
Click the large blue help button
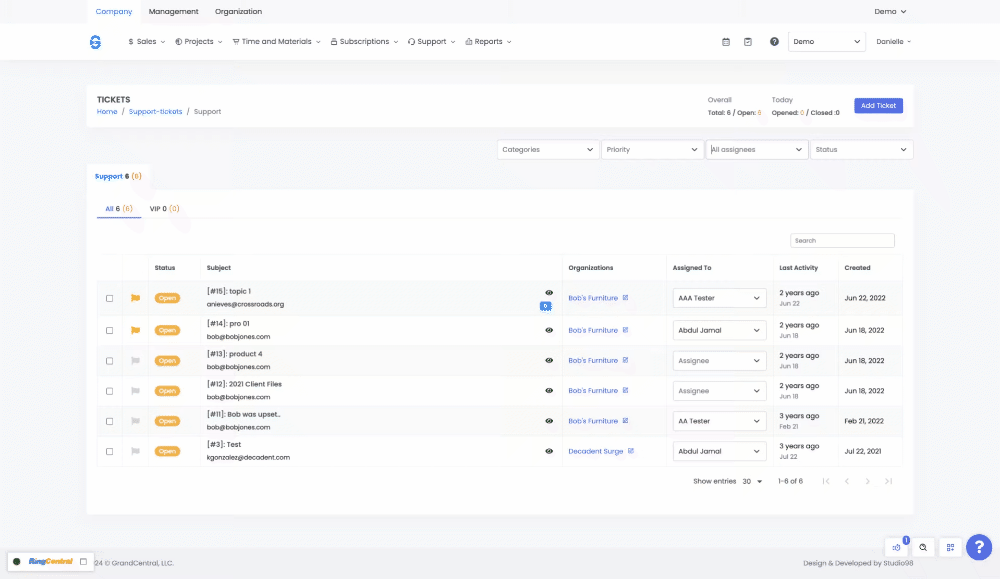coord(979,547)
